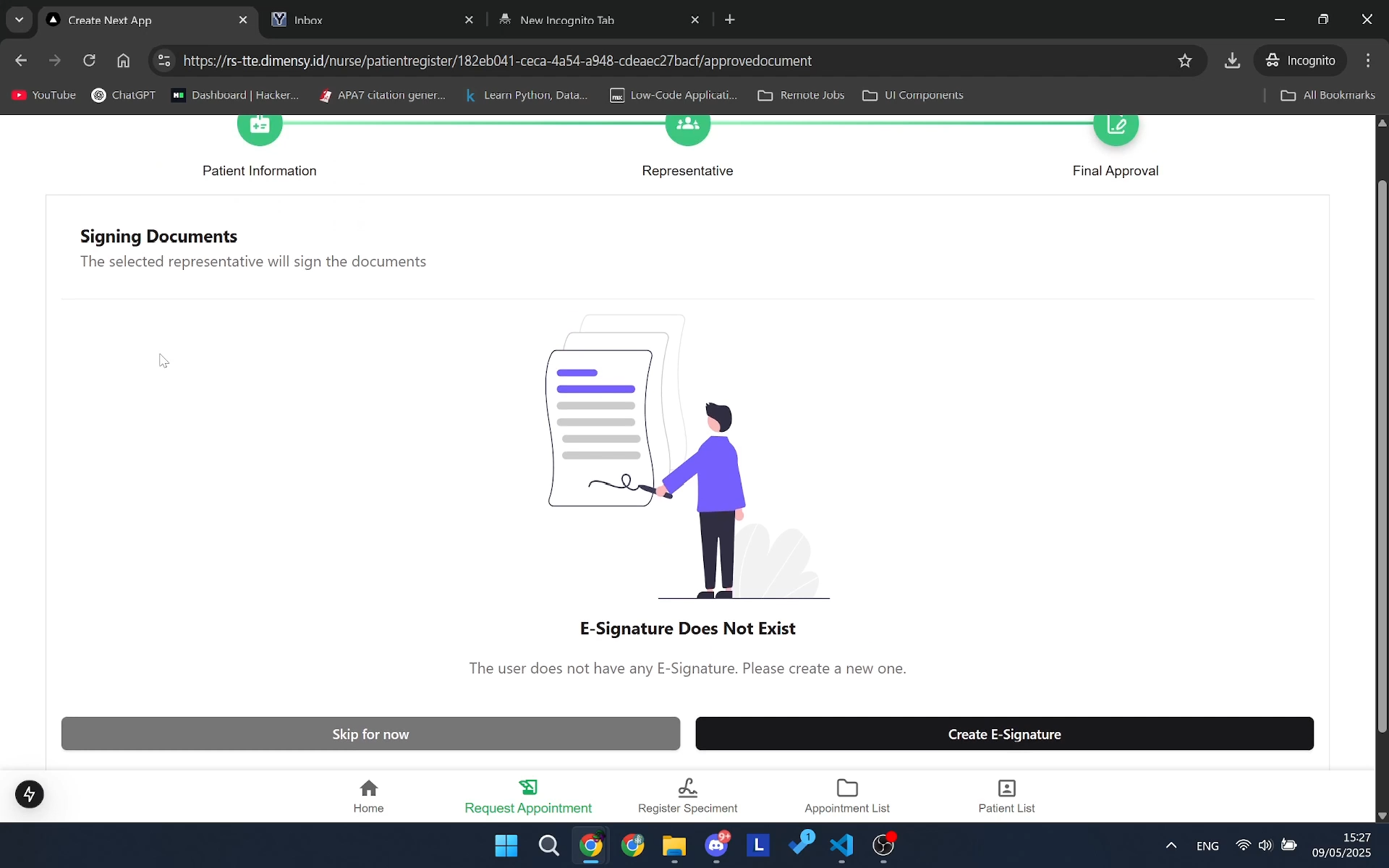
Task: Switch to the New Incognito Tab
Action: pyautogui.click(x=586, y=20)
